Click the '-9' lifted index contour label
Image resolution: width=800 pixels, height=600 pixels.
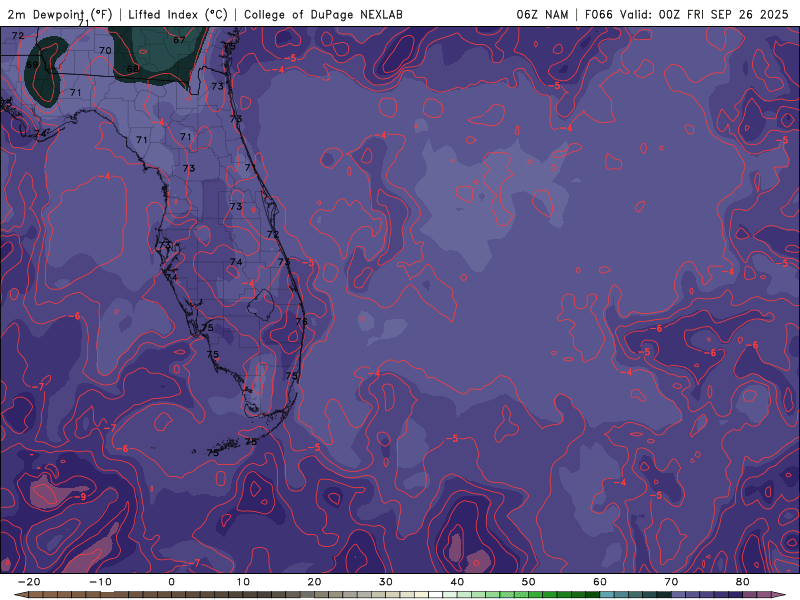[81, 496]
